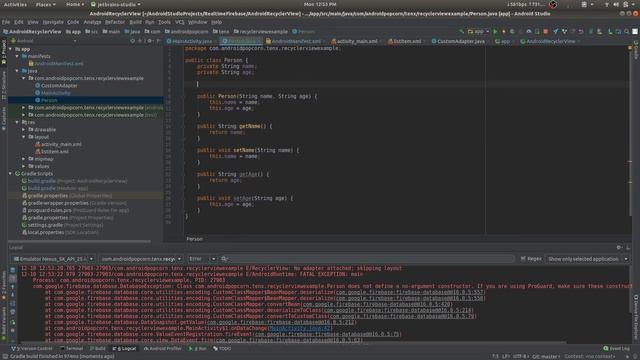The width and height of the screenshot is (640, 360).
Task: Open the Emulator Nexus_5X device dropdown
Action: coord(53,259)
